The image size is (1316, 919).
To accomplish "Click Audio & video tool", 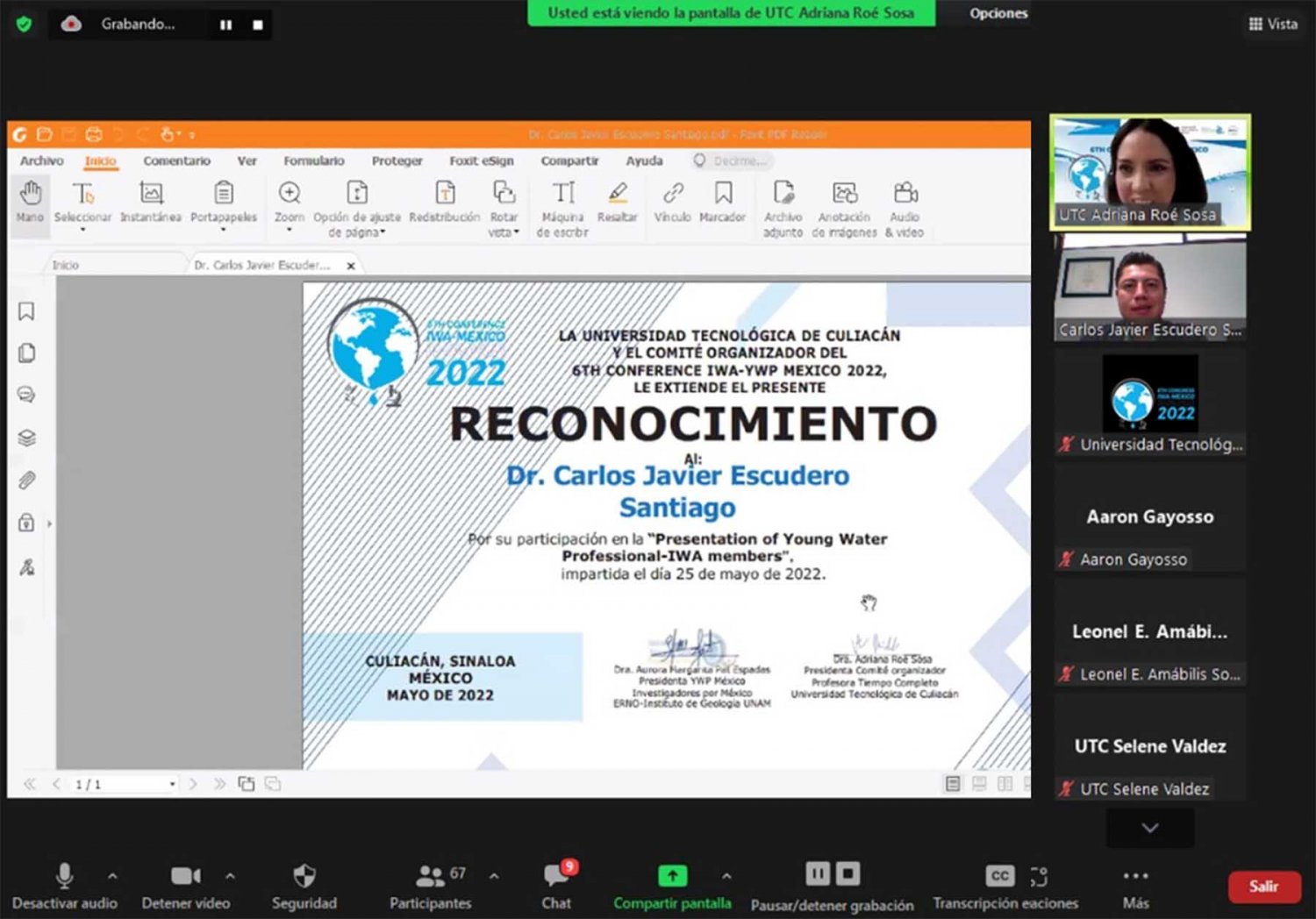I will point(905,209).
